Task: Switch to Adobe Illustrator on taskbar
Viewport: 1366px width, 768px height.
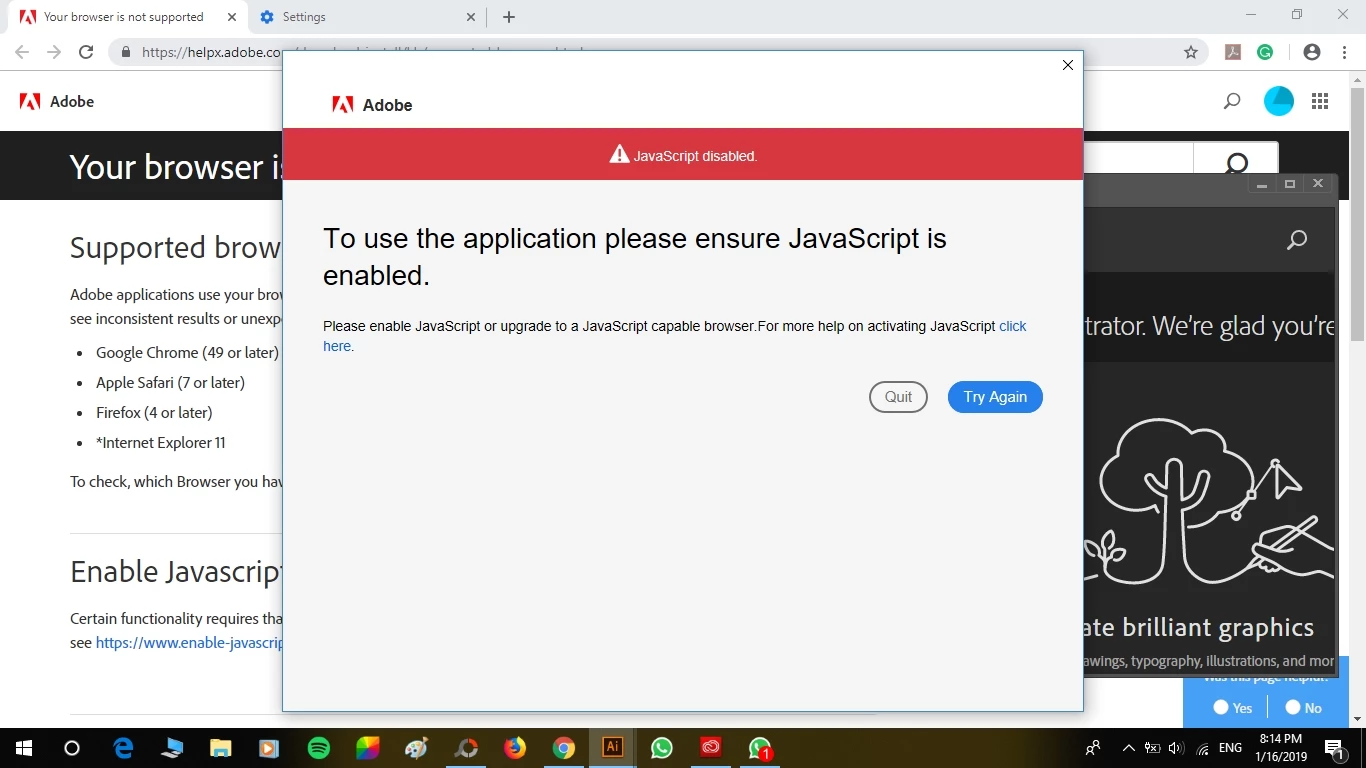Action: [x=613, y=748]
